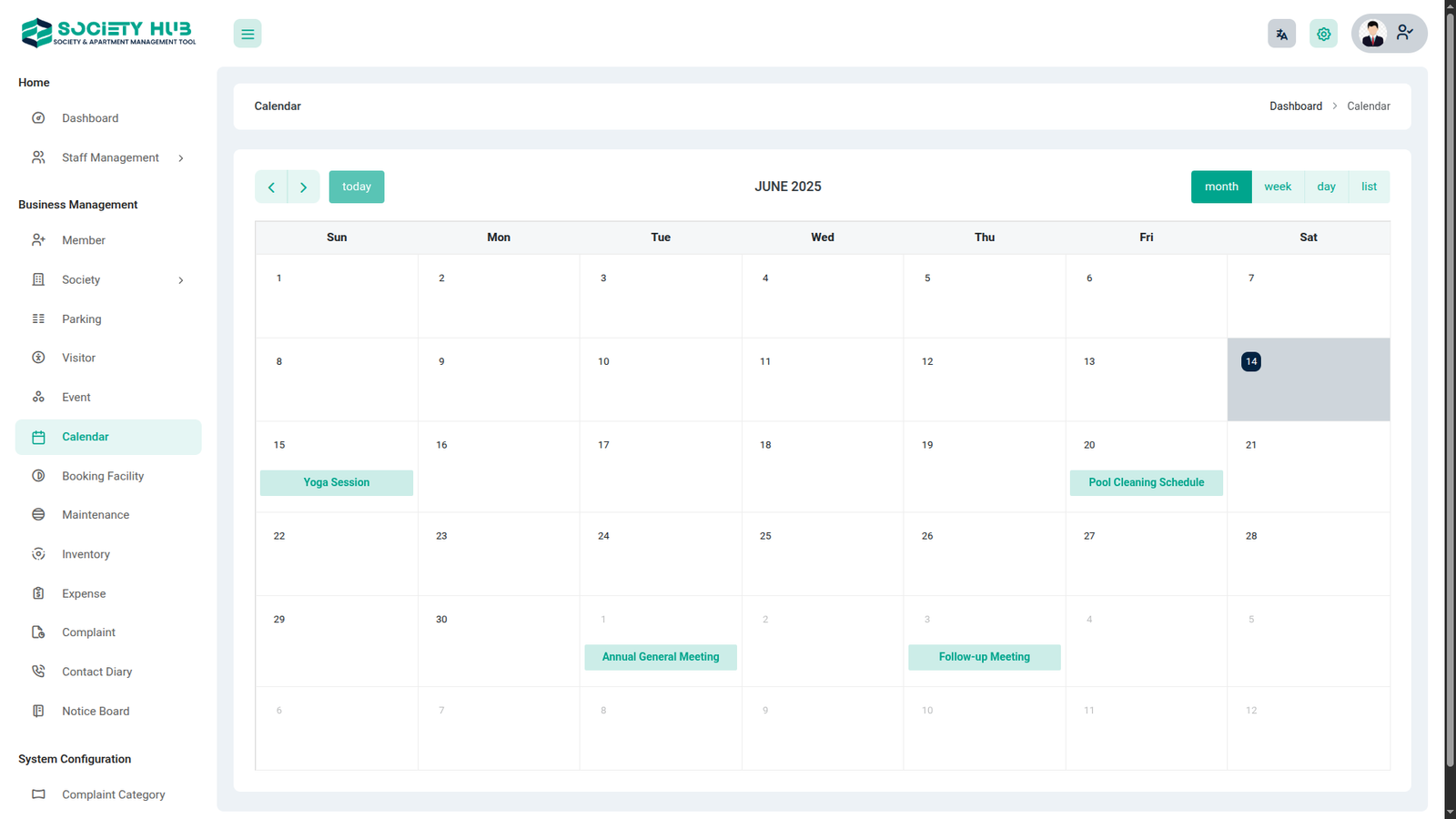Open the Complaint sidebar icon
Image resolution: width=1456 pixels, height=819 pixels.
click(38, 632)
